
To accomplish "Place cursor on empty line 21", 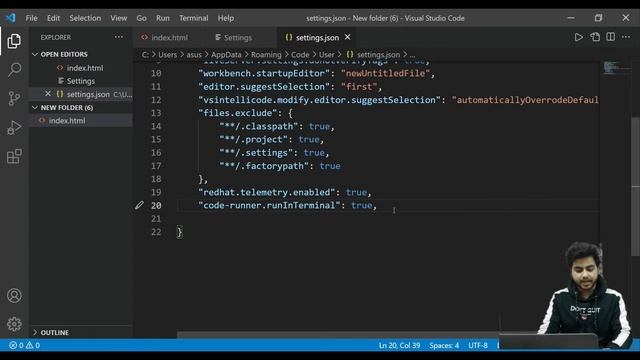I will (x=388, y=219).
